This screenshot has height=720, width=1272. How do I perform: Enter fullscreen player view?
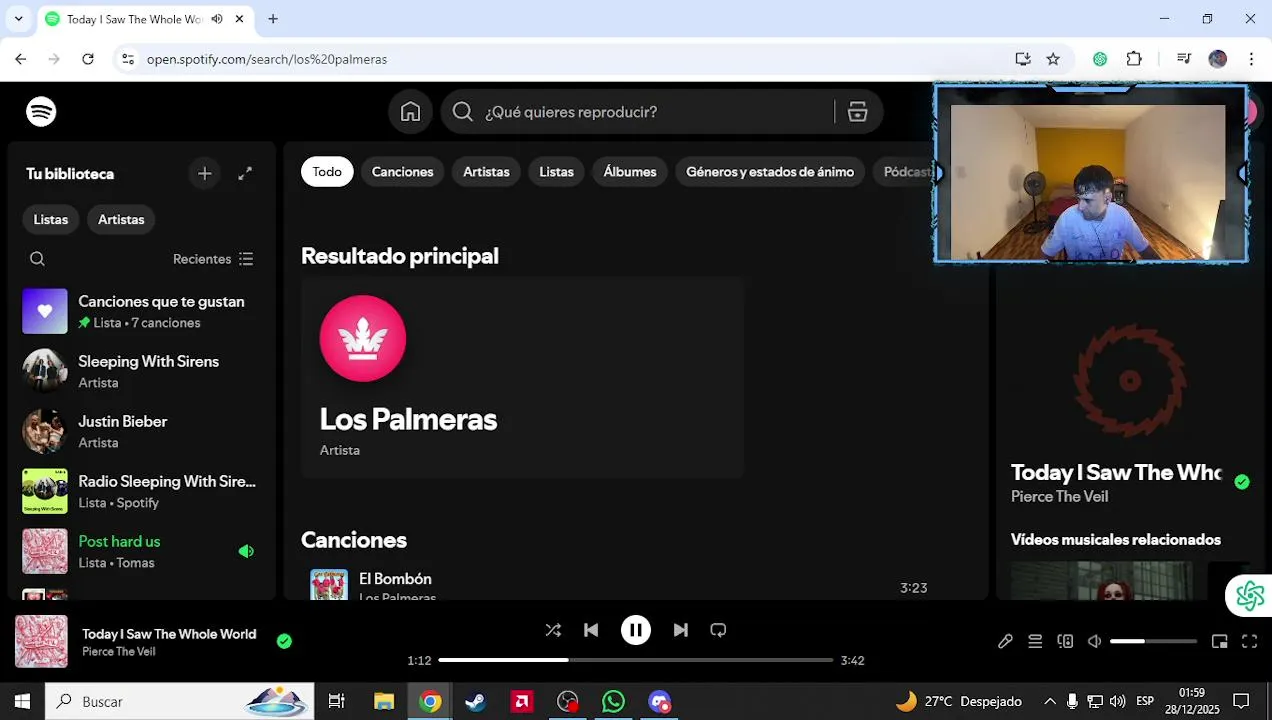point(1249,641)
